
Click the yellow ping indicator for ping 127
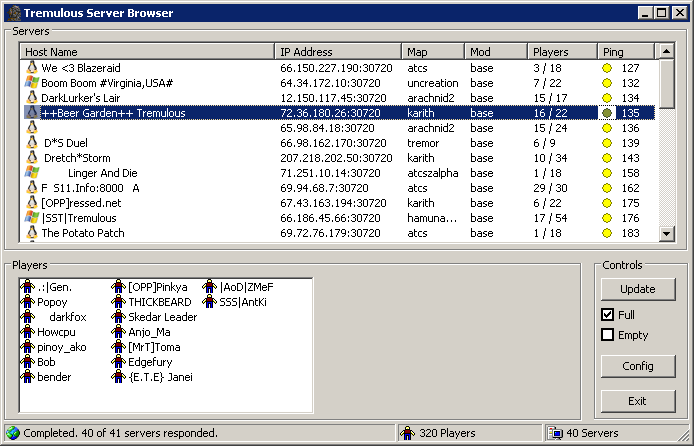pos(607,68)
